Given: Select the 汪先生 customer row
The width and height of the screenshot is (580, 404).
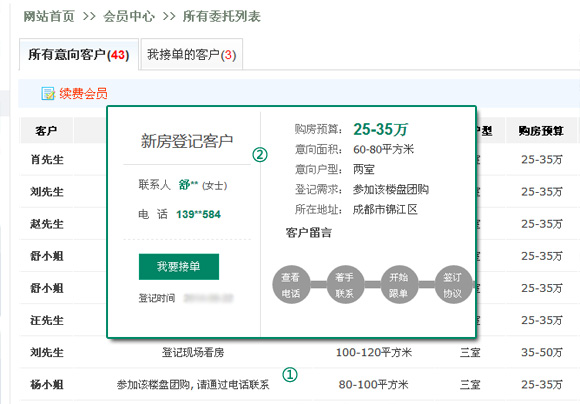Looking at the screenshot, I should pos(47,320).
